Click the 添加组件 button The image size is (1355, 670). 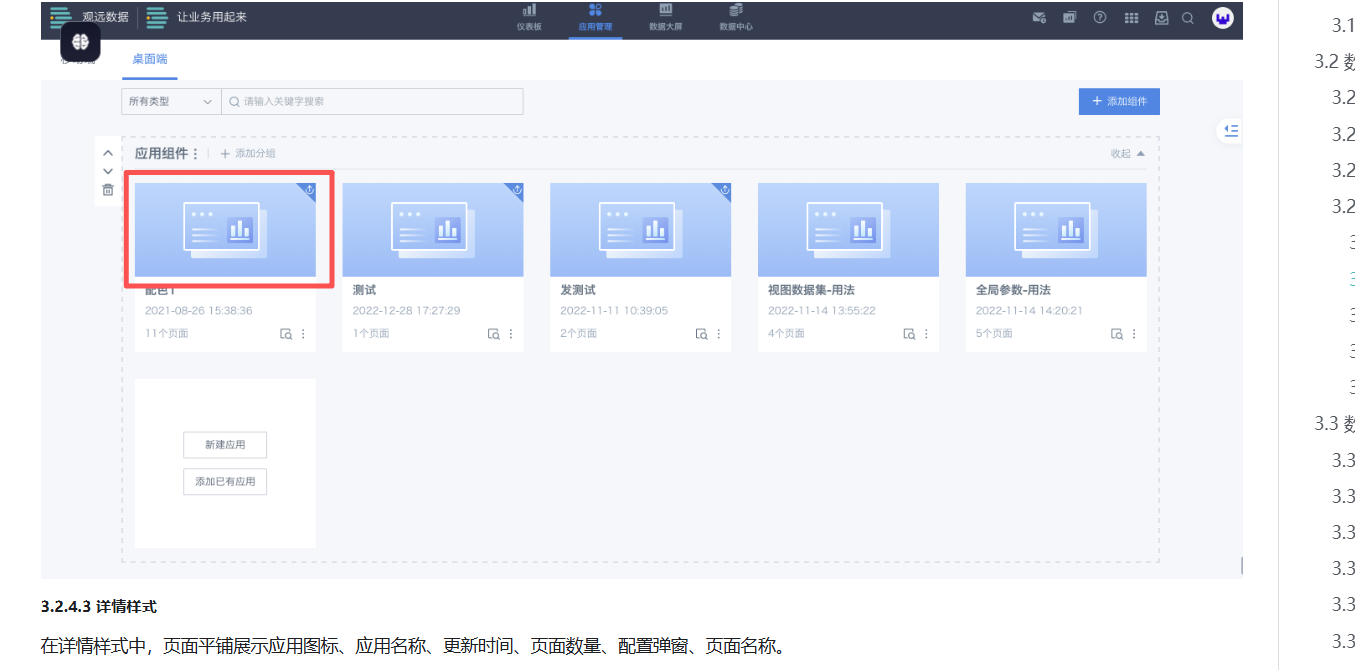[1118, 101]
